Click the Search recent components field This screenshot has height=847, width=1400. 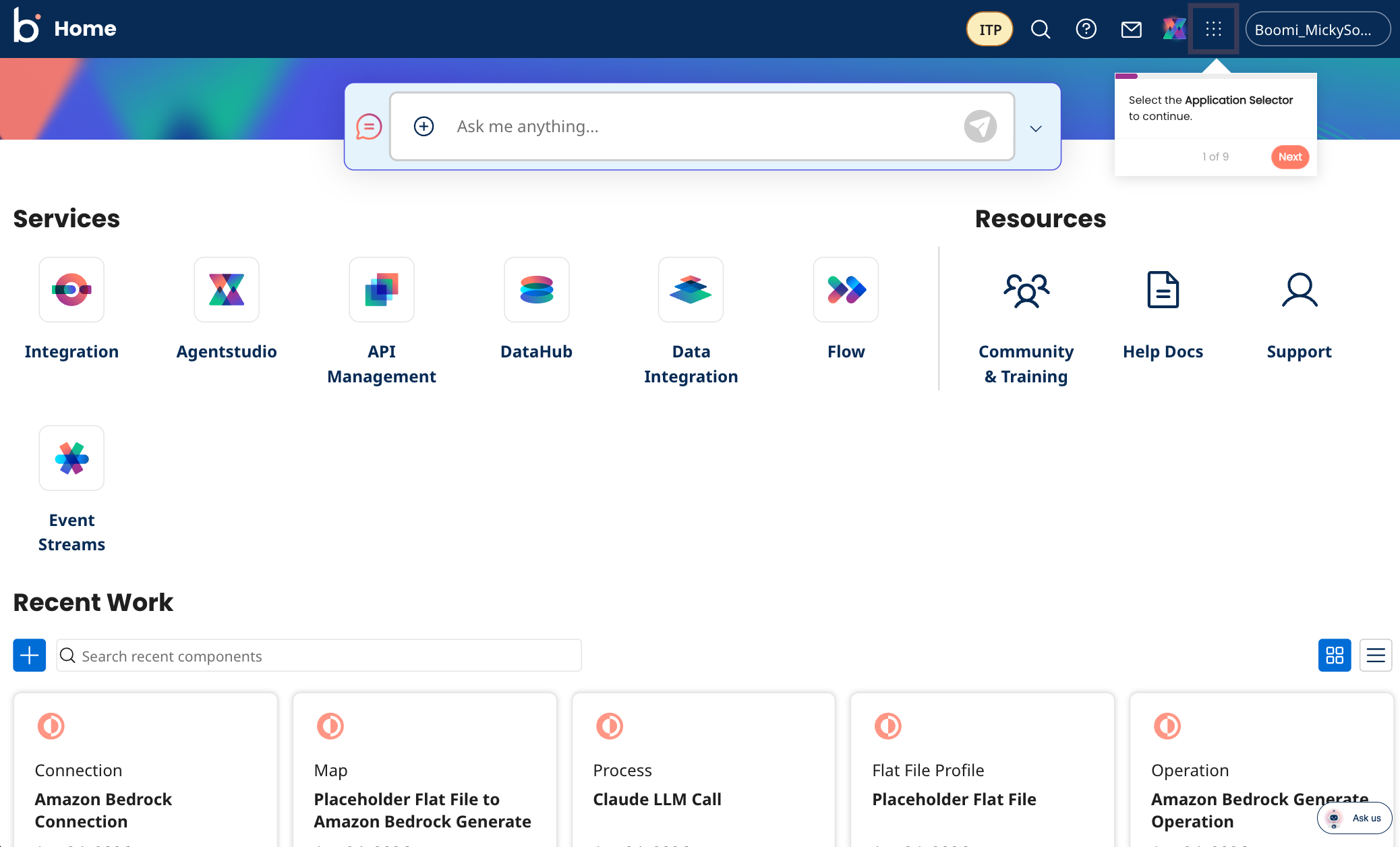[319, 655]
